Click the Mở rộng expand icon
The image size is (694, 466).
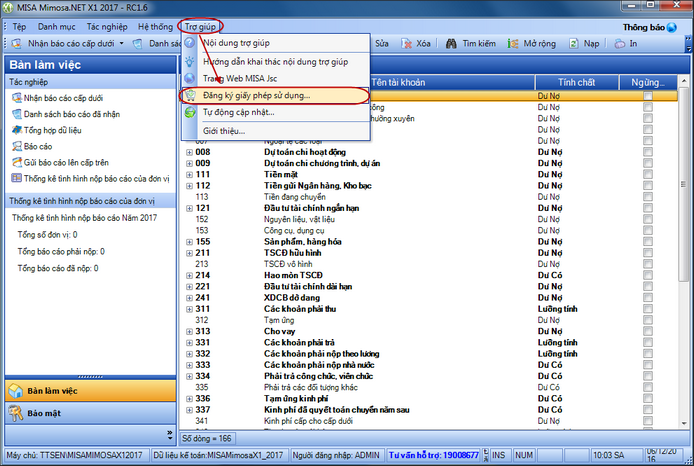(x=513, y=43)
